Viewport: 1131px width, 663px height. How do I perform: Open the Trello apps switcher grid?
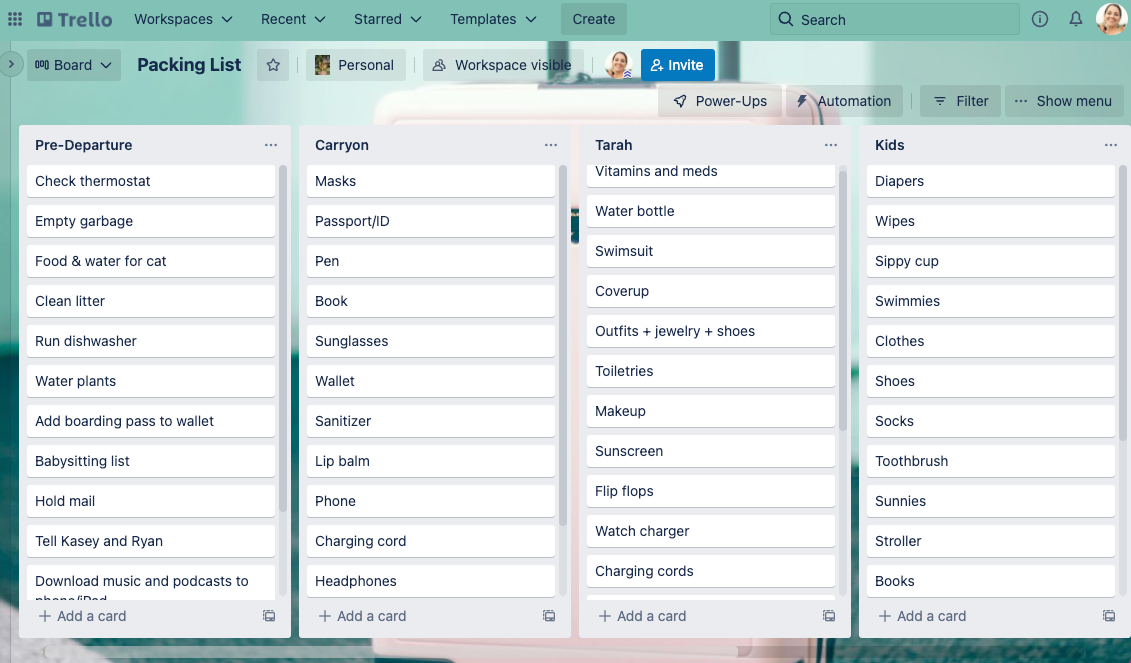coord(15,18)
